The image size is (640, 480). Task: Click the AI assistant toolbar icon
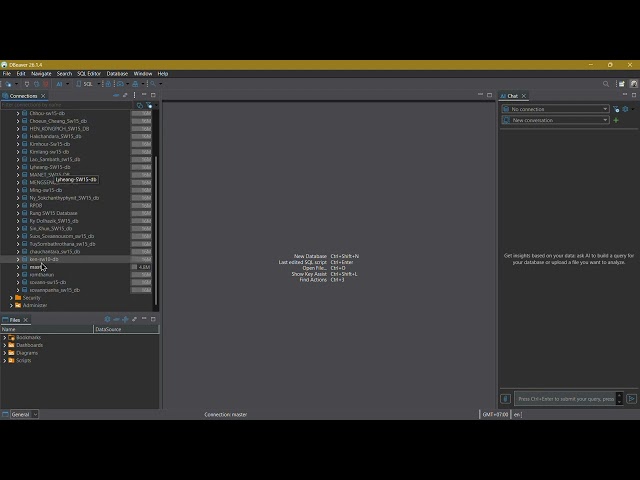tap(59, 84)
